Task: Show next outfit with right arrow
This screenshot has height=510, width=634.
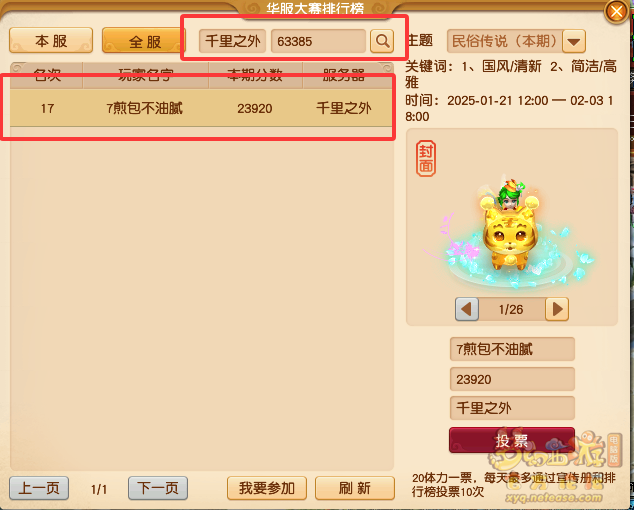Action: 557,309
